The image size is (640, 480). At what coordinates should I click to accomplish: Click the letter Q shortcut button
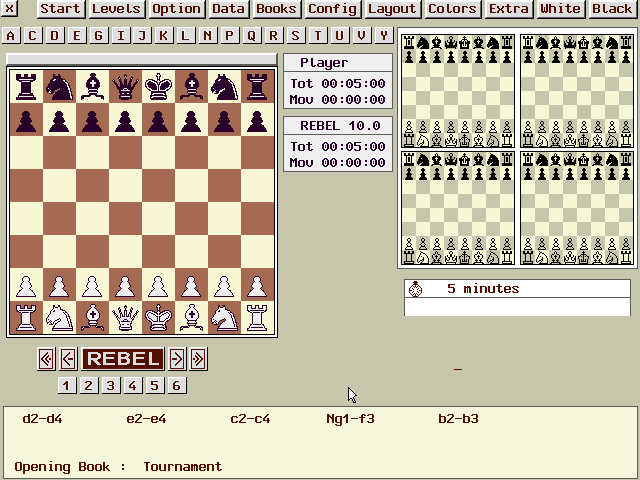[x=251, y=36]
